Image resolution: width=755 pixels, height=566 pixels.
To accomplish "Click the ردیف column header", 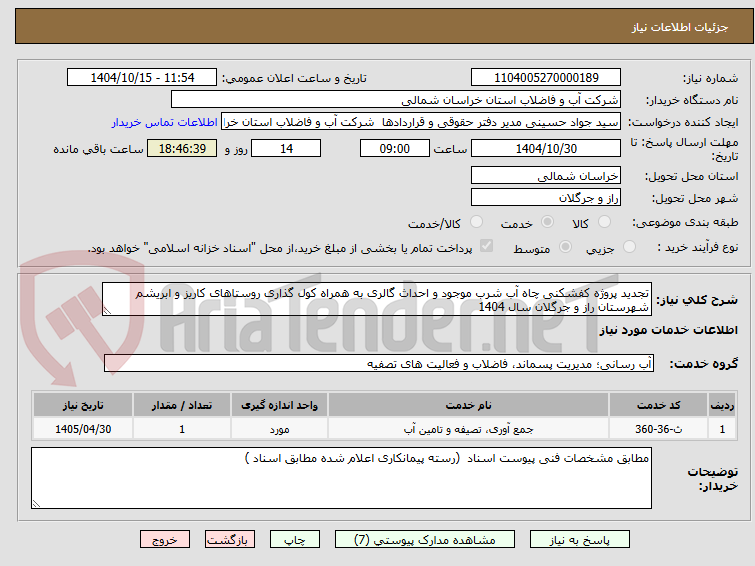I will tap(722, 405).
